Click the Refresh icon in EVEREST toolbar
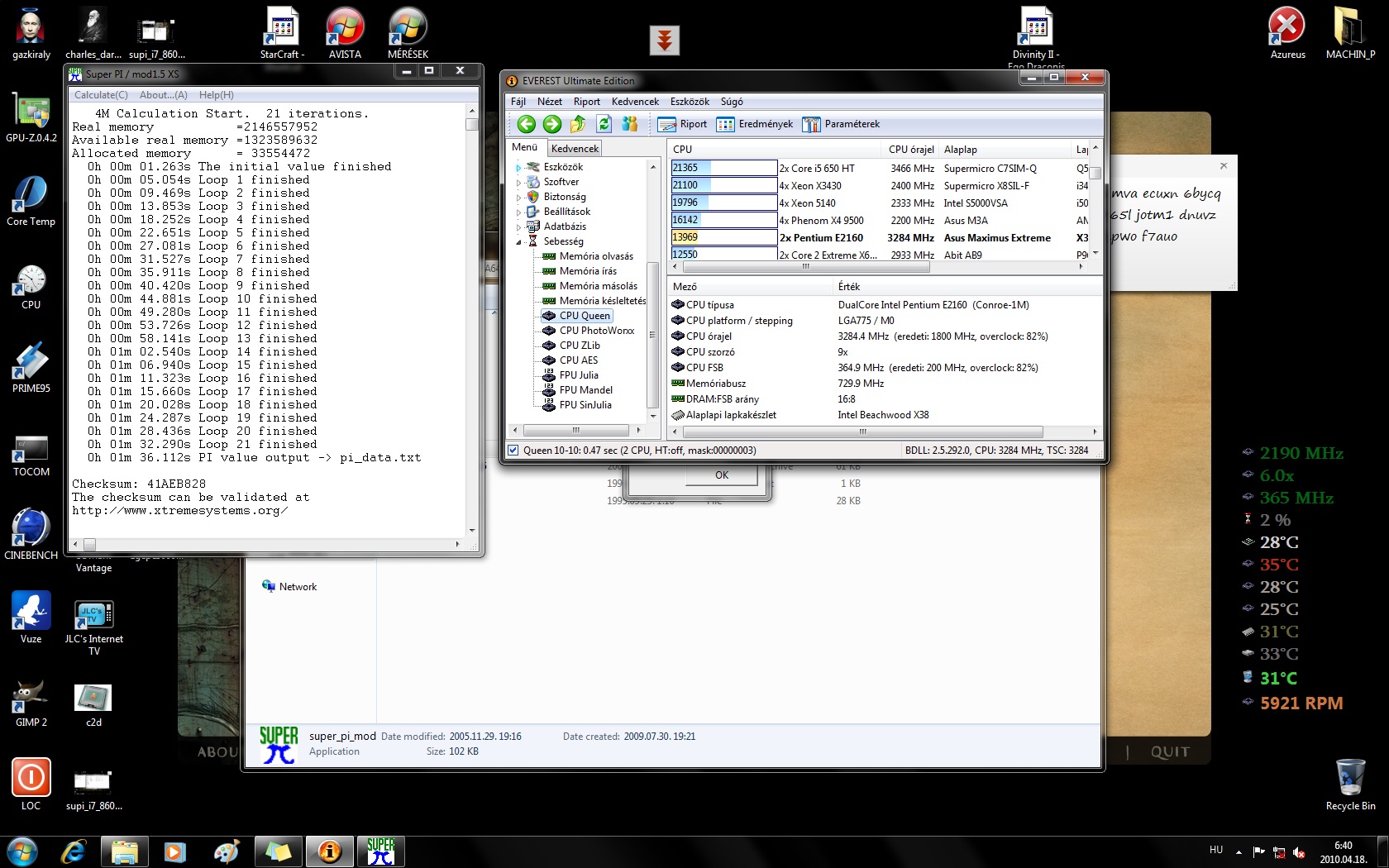 pos(604,124)
